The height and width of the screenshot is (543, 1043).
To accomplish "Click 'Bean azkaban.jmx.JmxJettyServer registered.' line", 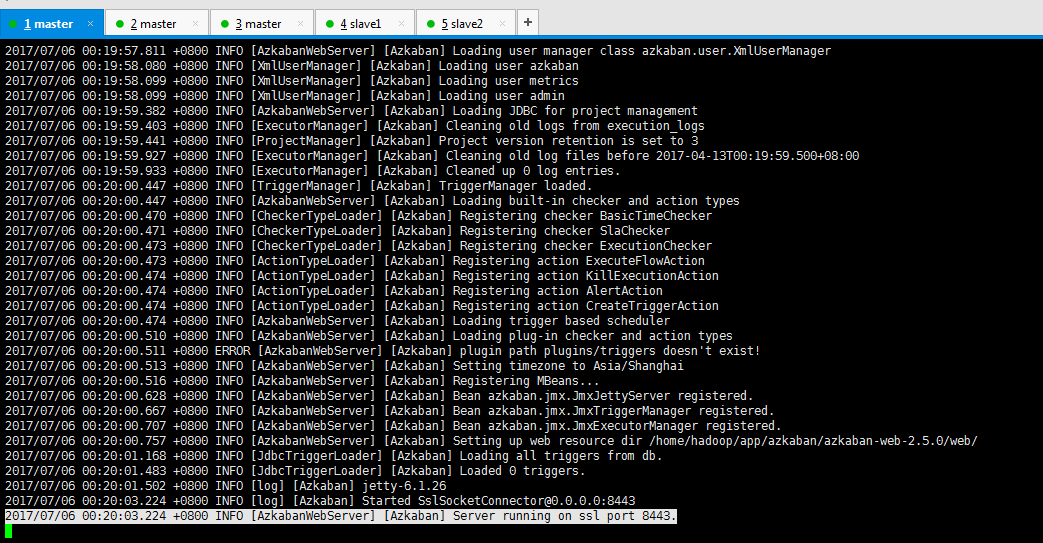I will [603, 395].
